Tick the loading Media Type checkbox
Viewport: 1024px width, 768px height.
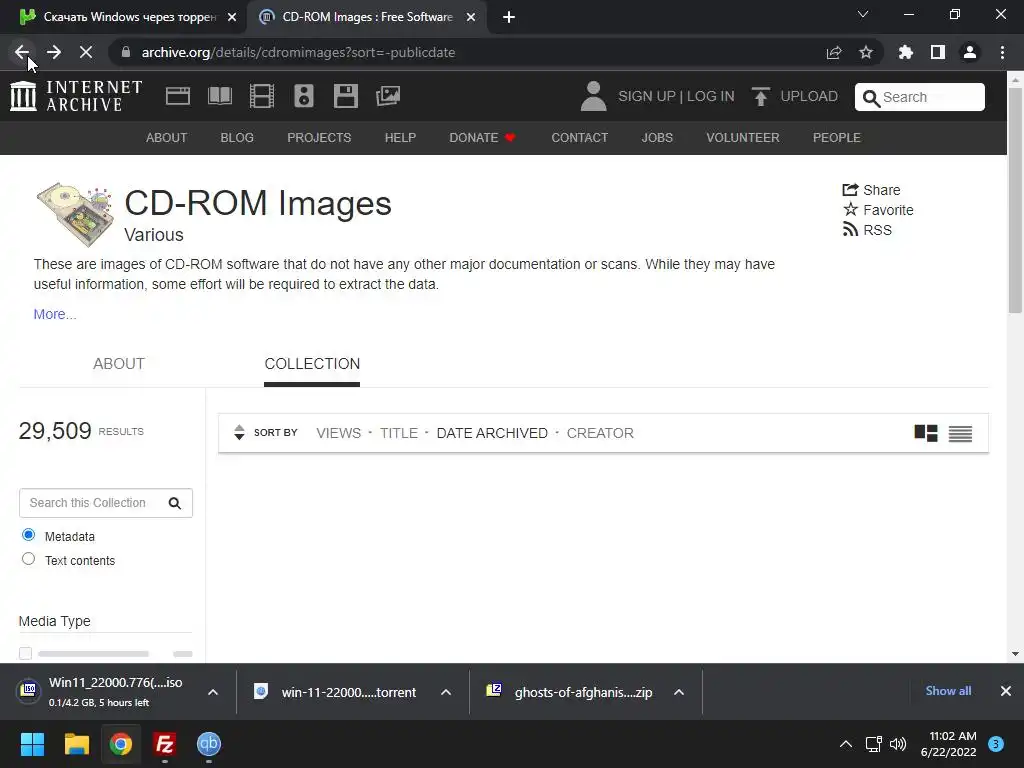pos(25,653)
